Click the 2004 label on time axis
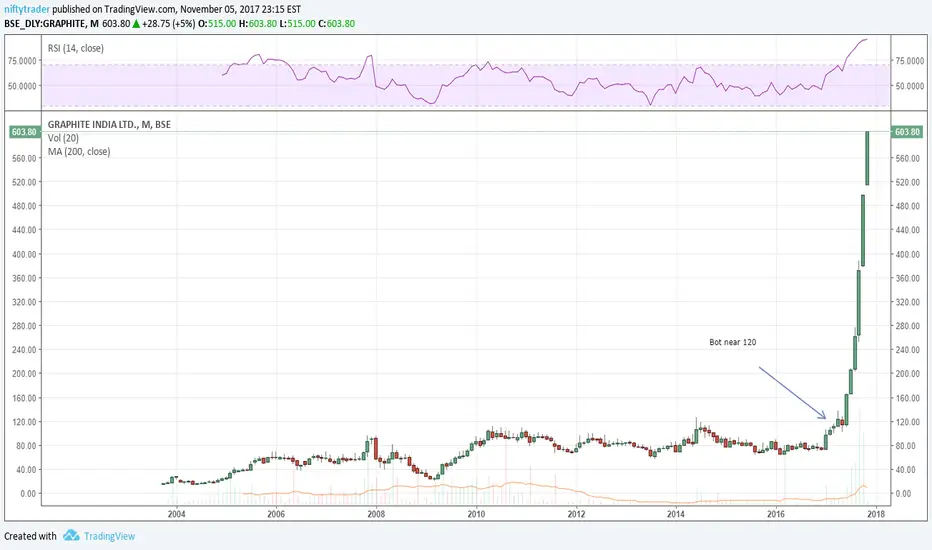 click(176, 514)
